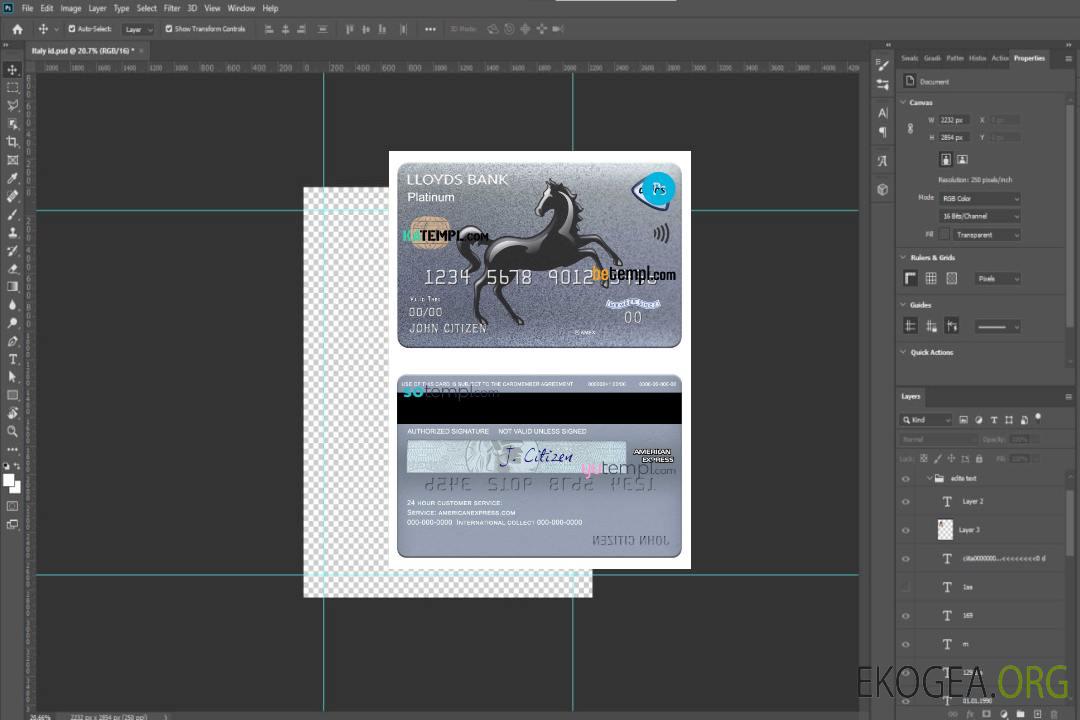Screen dimensions: 1080x720
Task: Toggle Show Transform Controls checkbox
Action: (x=169, y=29)
